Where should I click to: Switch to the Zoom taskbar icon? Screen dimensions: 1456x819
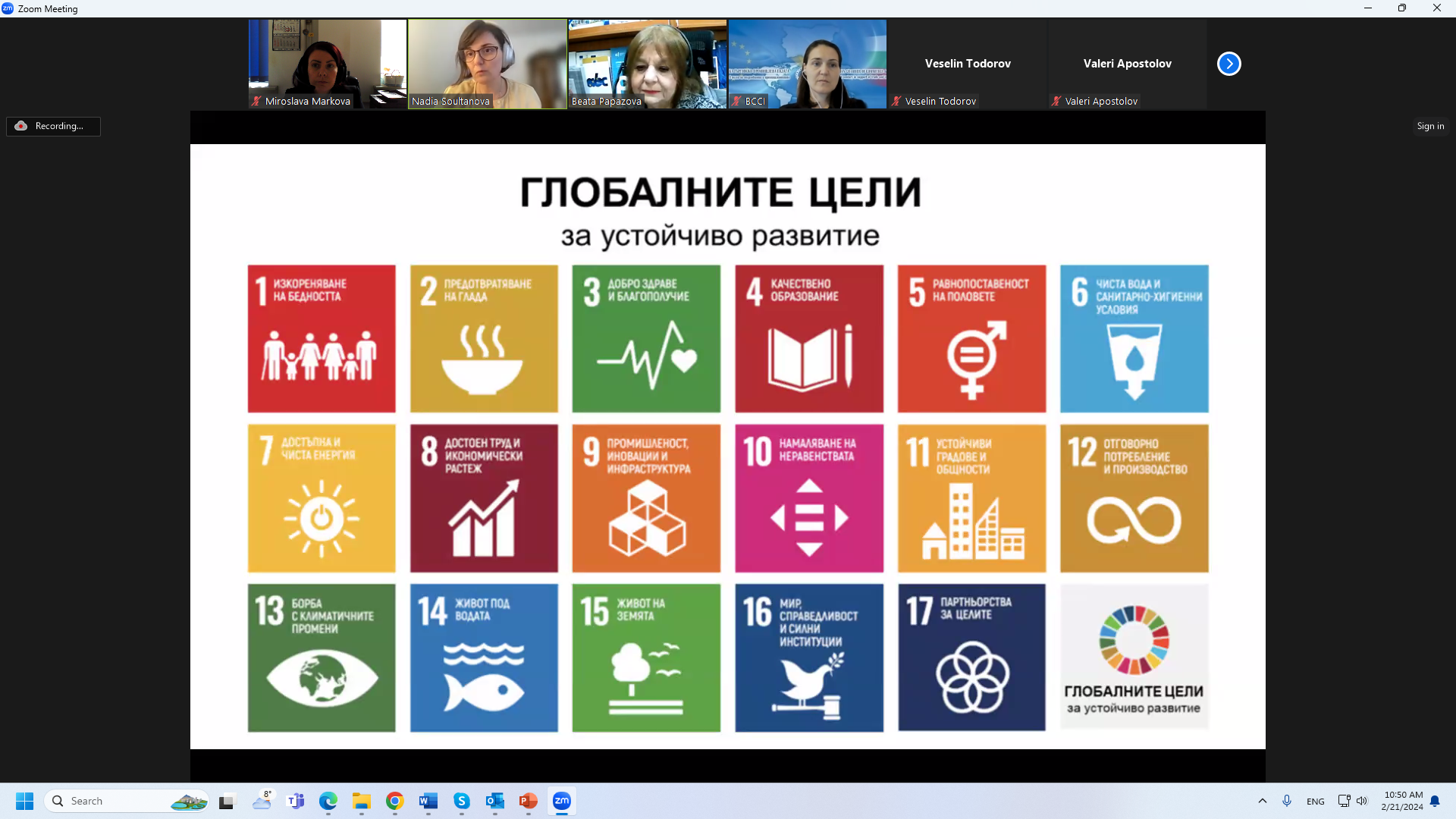click(562, 801)
